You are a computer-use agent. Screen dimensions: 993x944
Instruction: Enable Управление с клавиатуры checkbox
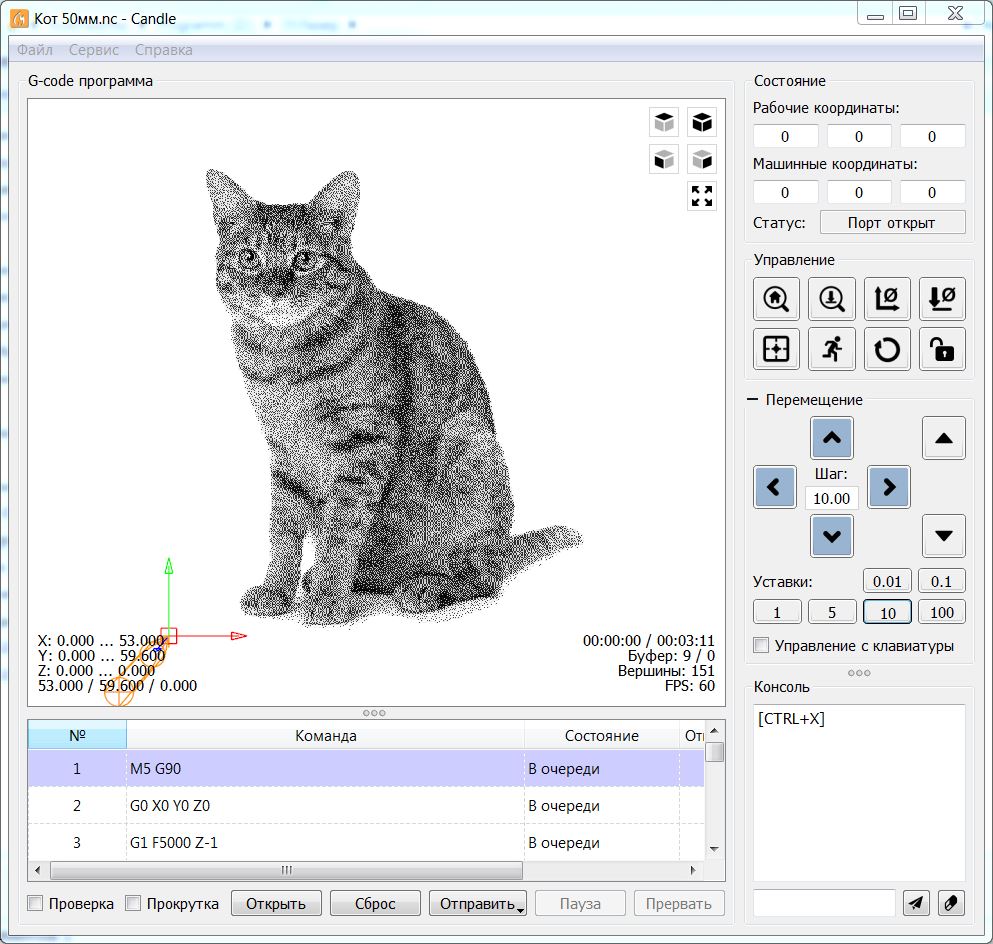(761, 645)
